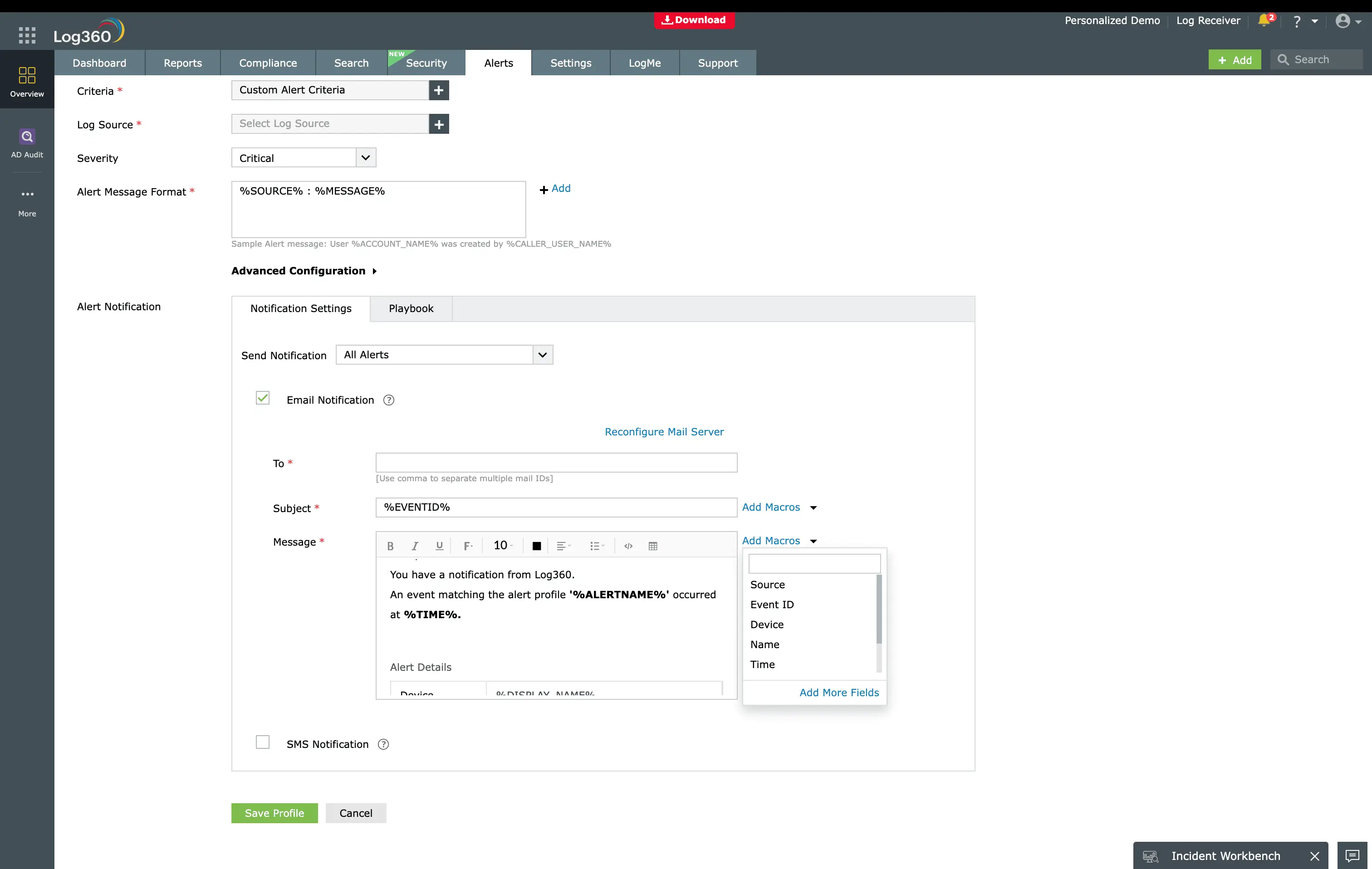1372x869 pixels.
Task: Close the Incident Workbench bar
Action: point(1314,856)
